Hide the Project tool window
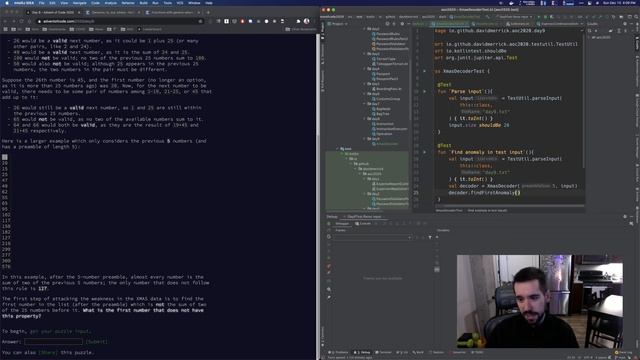This screenshot has height=360, width=640. coord(408,24)
